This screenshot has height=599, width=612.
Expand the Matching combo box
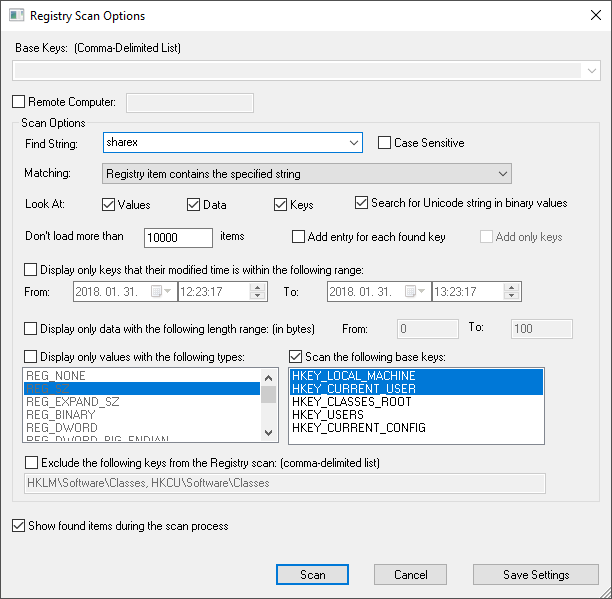(x=502, y=174)
